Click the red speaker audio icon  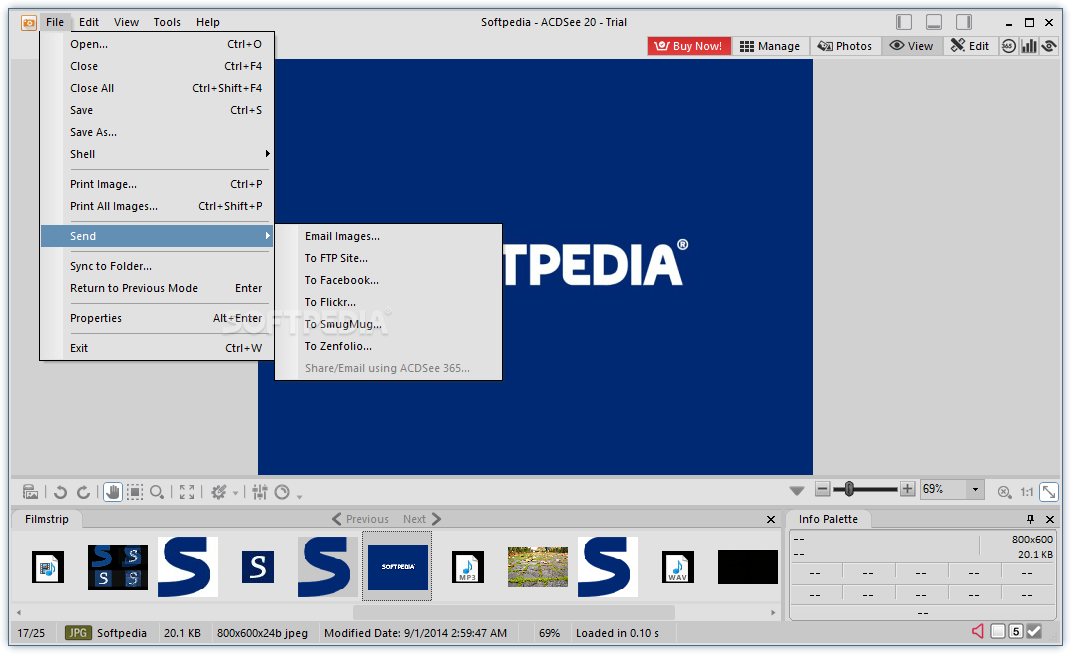click(977, 631)
